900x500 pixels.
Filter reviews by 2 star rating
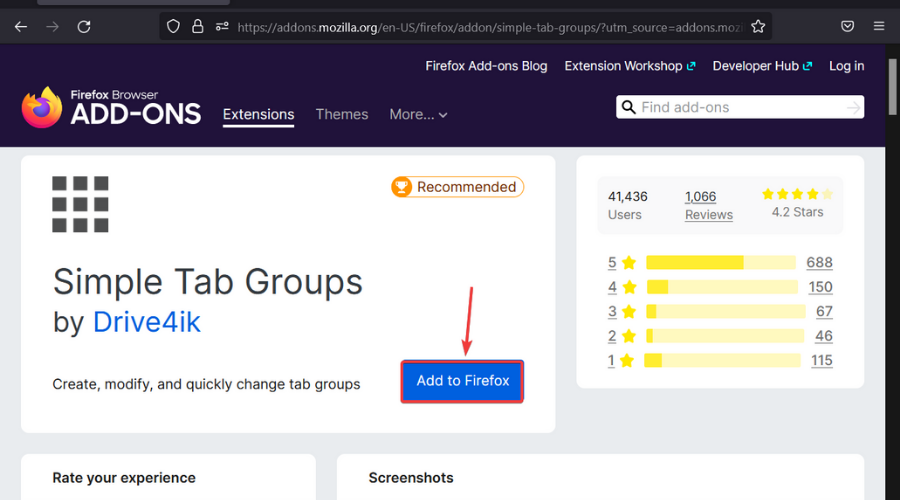pyautogui.click(x=622, y=336)
